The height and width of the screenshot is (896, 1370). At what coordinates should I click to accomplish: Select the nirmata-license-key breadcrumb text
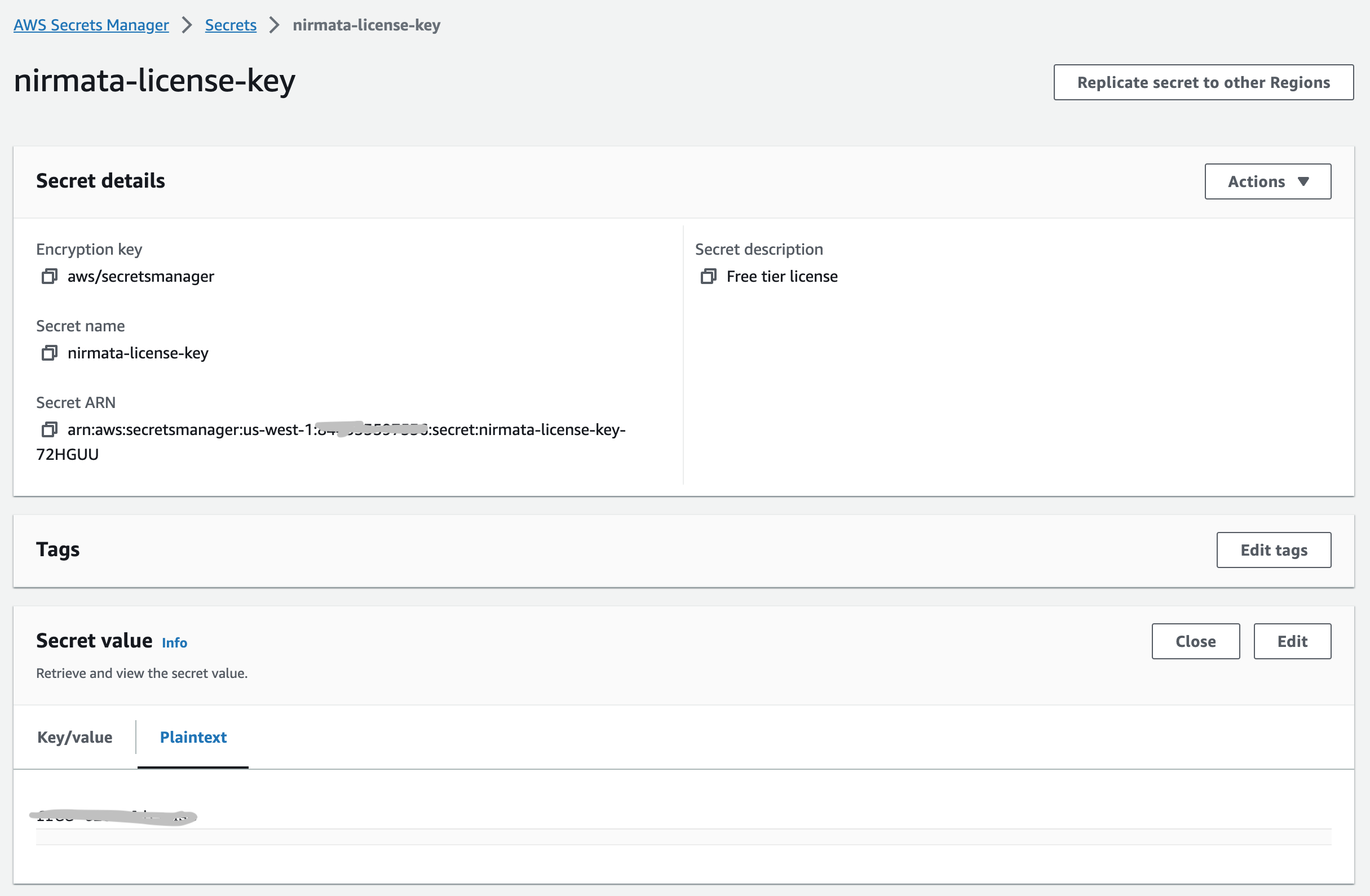tap(366, 25)
